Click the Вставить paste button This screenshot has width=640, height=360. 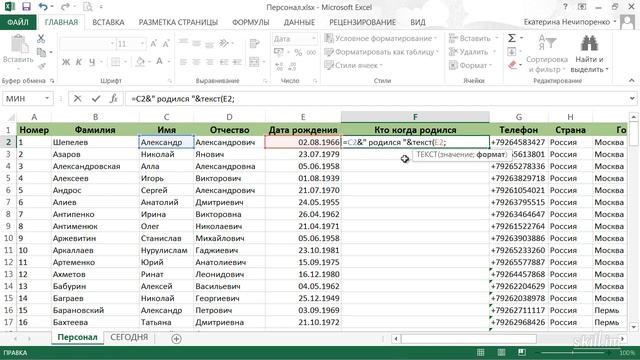coord(18,49)
